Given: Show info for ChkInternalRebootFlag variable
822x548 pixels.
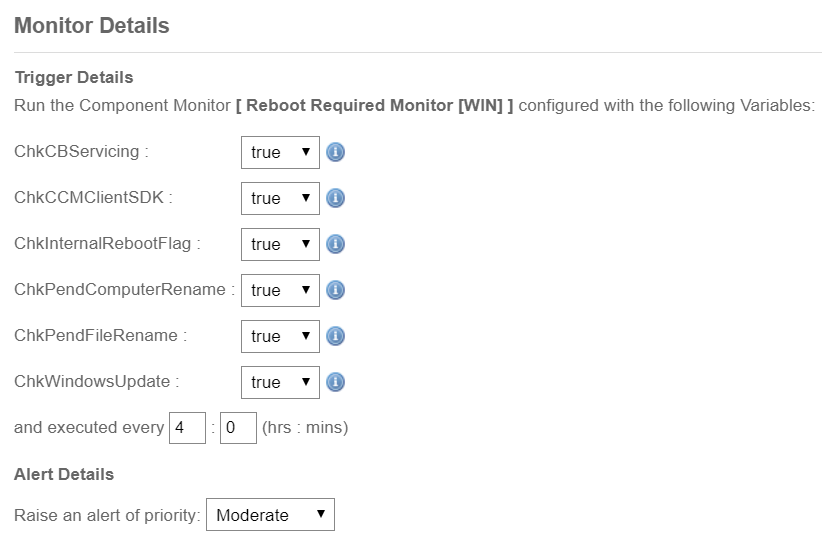Looking at the screenshot, I should coord(336,244).
